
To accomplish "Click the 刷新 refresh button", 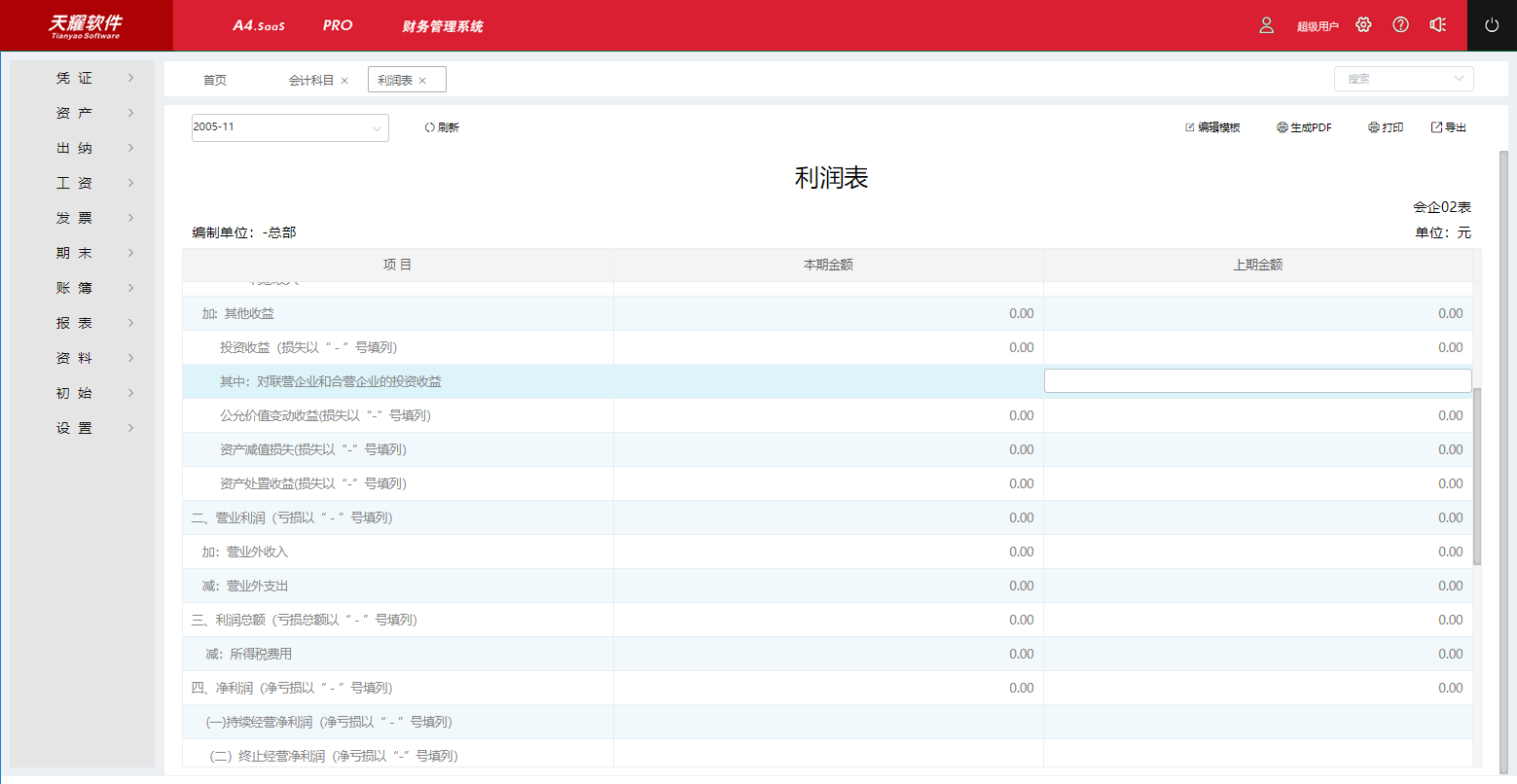I will tap(442, 127).
